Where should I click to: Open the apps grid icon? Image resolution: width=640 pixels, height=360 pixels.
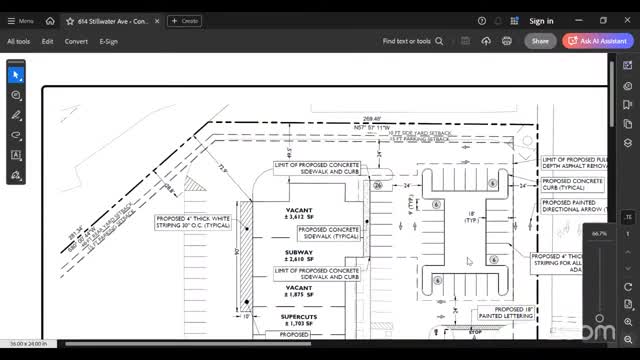point(514,21)
